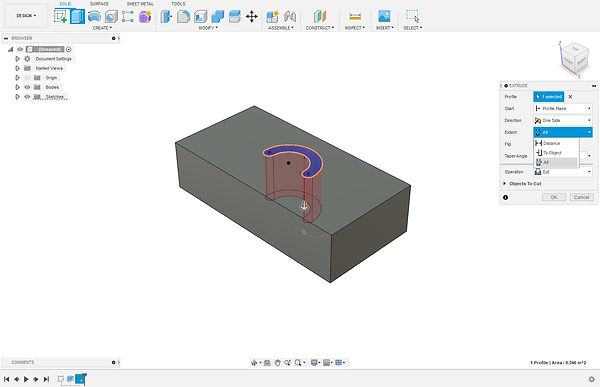The width and height of the screenshot is (600, 387).
Task: Click the Fit zoom magnifier icon
Action: tap(298, 363)
